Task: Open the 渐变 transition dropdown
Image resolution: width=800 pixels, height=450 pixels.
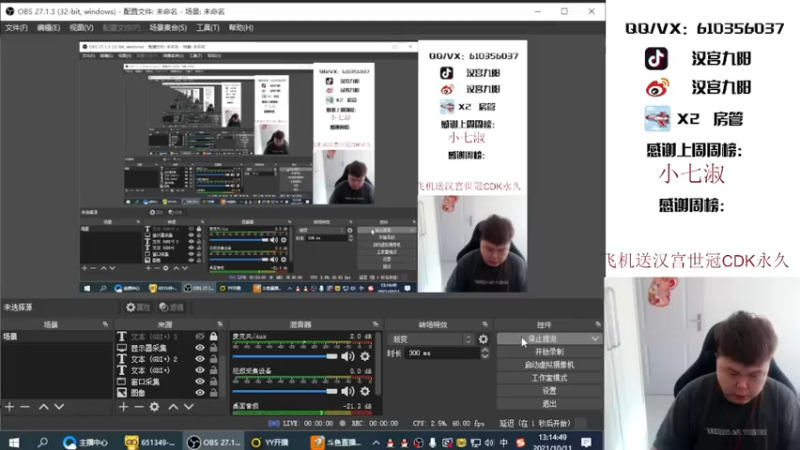Action: (x=431, y=339)
